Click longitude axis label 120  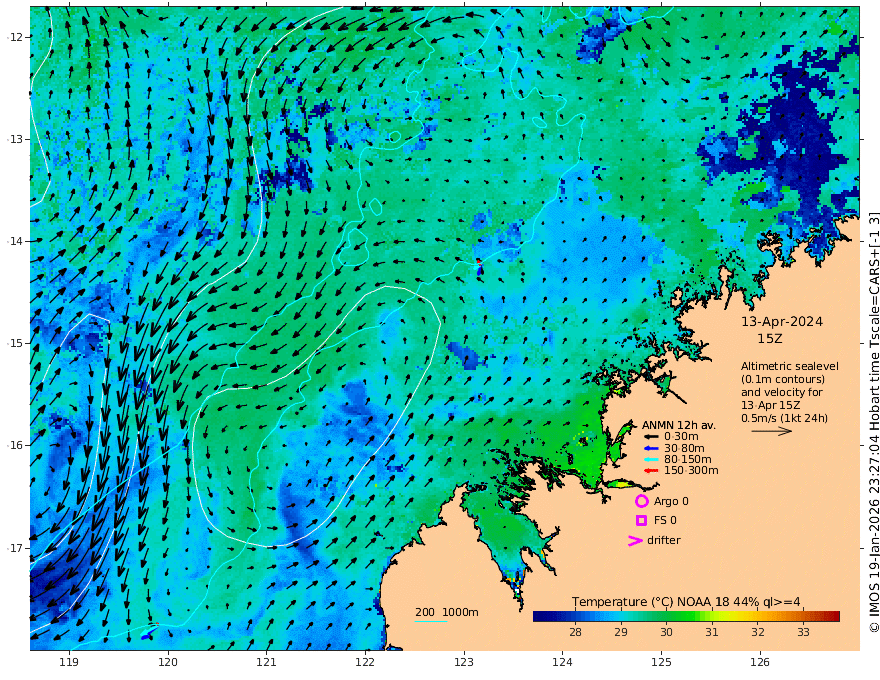pos(168,663)
